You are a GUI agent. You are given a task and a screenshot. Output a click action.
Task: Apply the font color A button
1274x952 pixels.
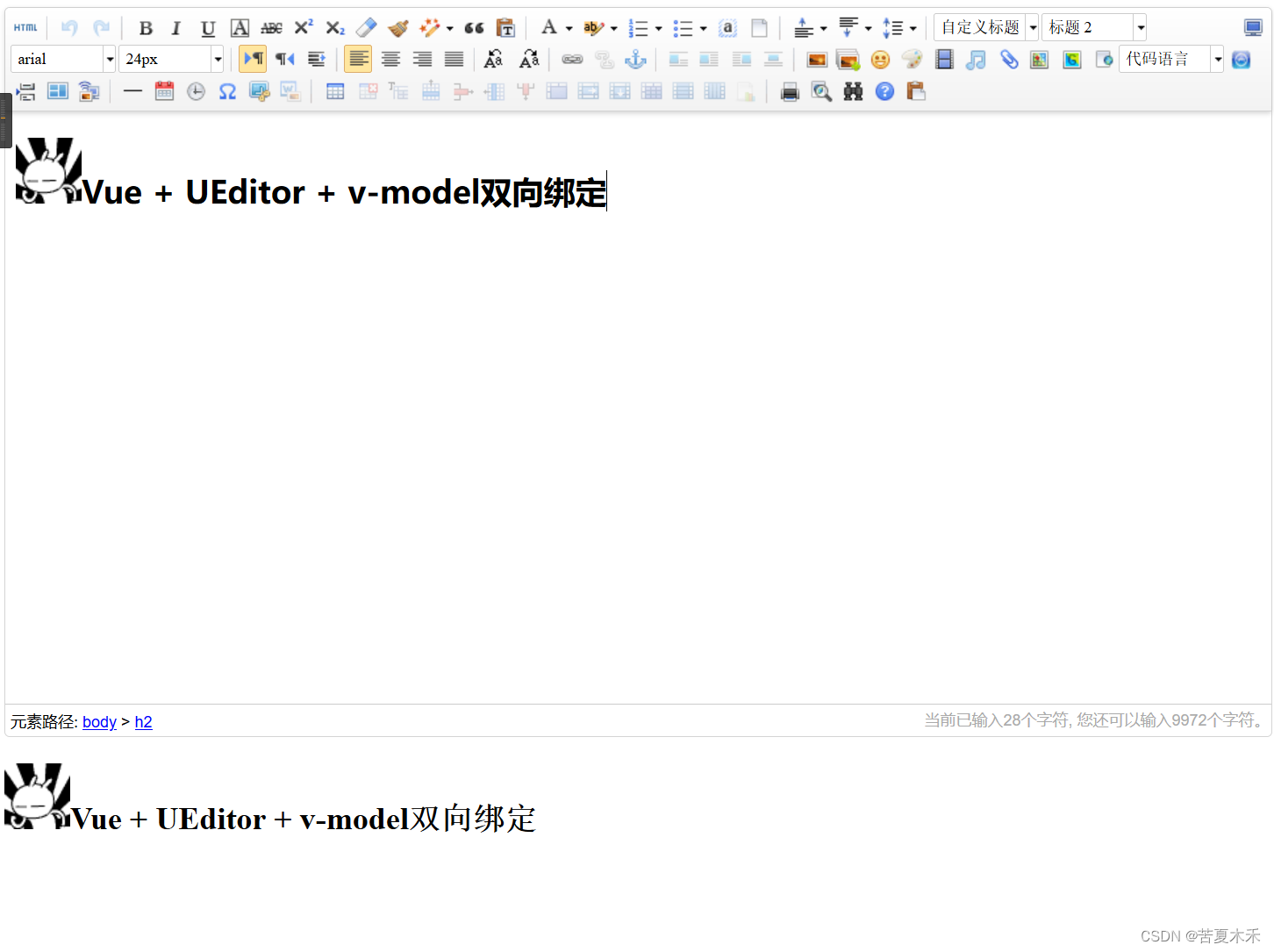[549, 28]
